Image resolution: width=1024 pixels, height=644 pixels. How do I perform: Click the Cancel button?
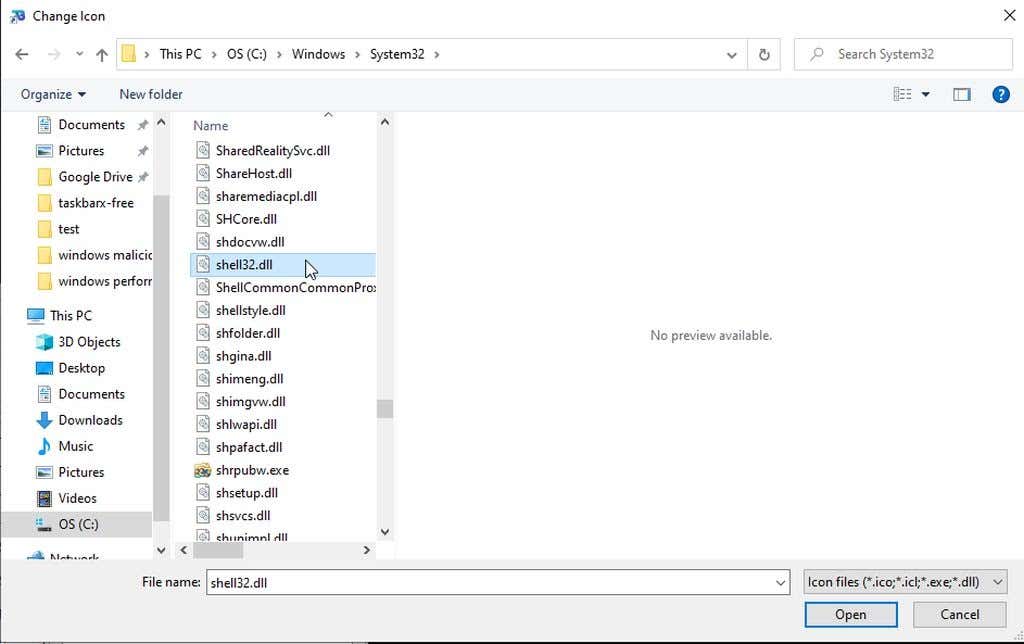pos(959,615)
